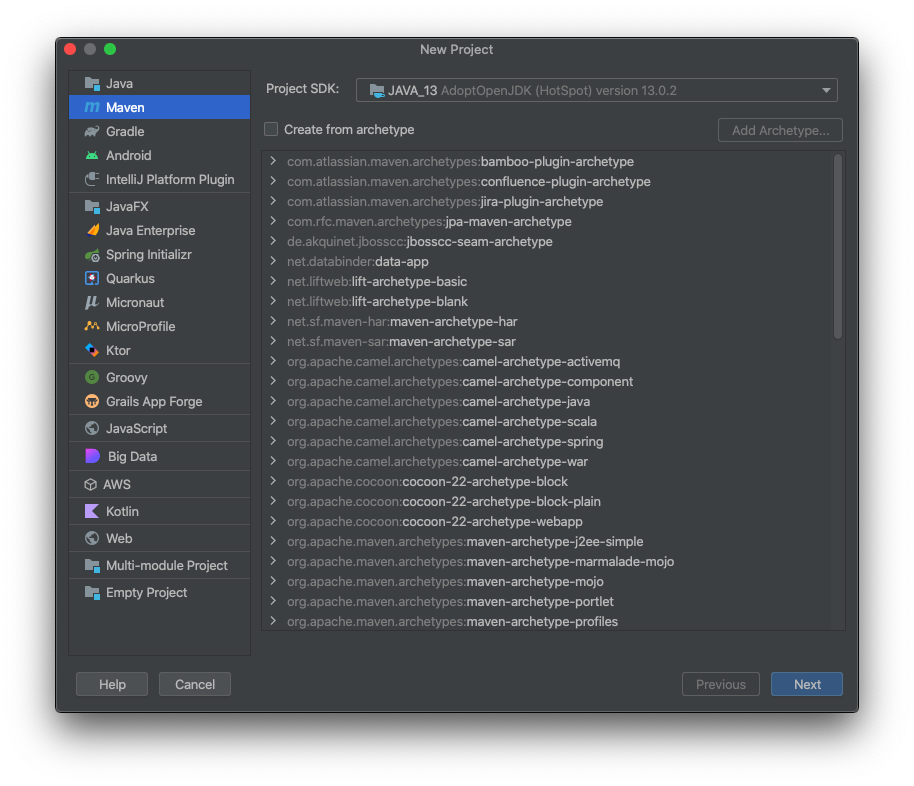Select lift-archetype-blank row text
Image resolution: width=914 pixels, height=786 pixels.
[x=377, y=301]
